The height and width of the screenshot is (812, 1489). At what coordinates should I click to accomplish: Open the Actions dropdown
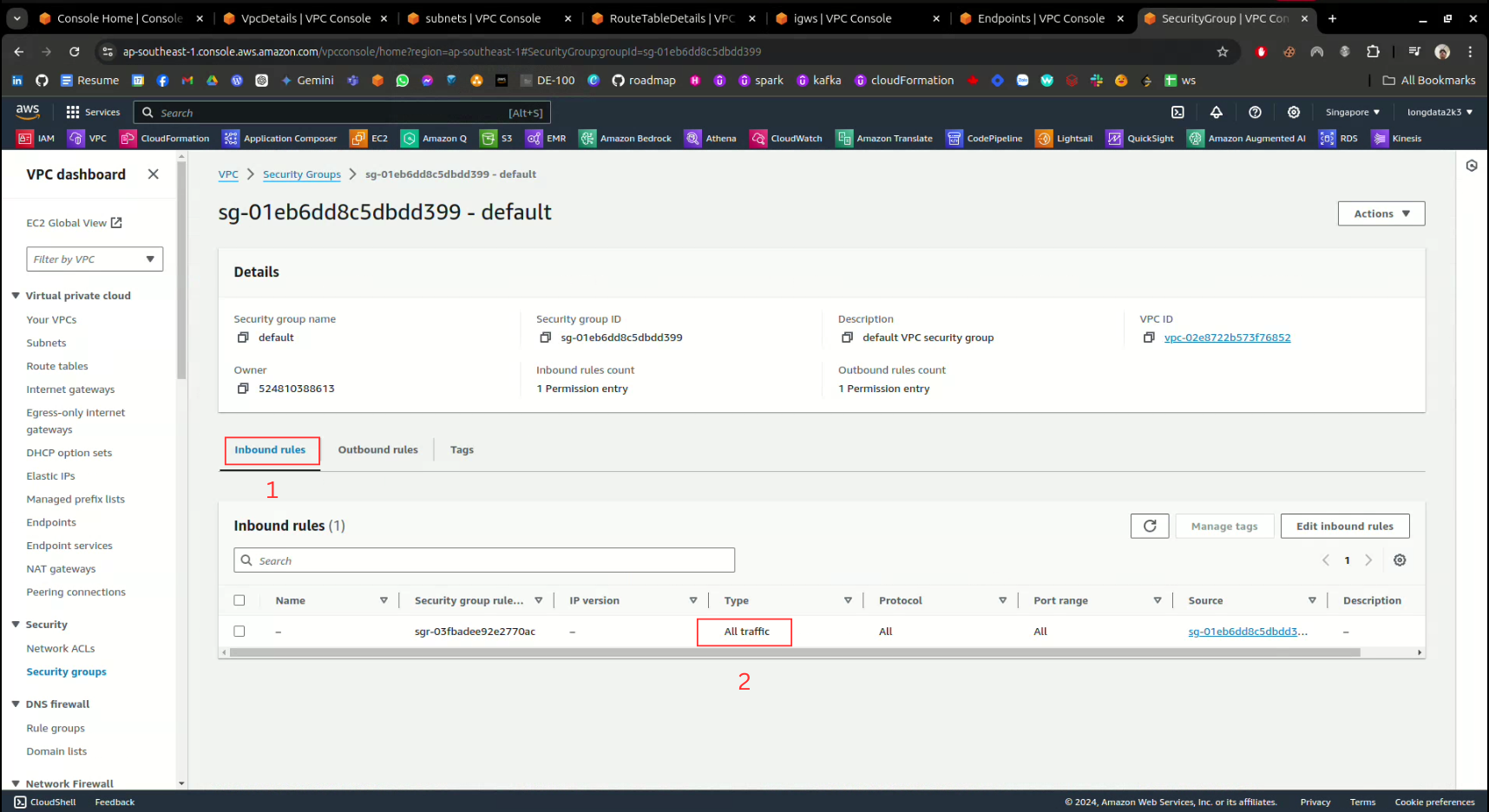point(1381,213)
